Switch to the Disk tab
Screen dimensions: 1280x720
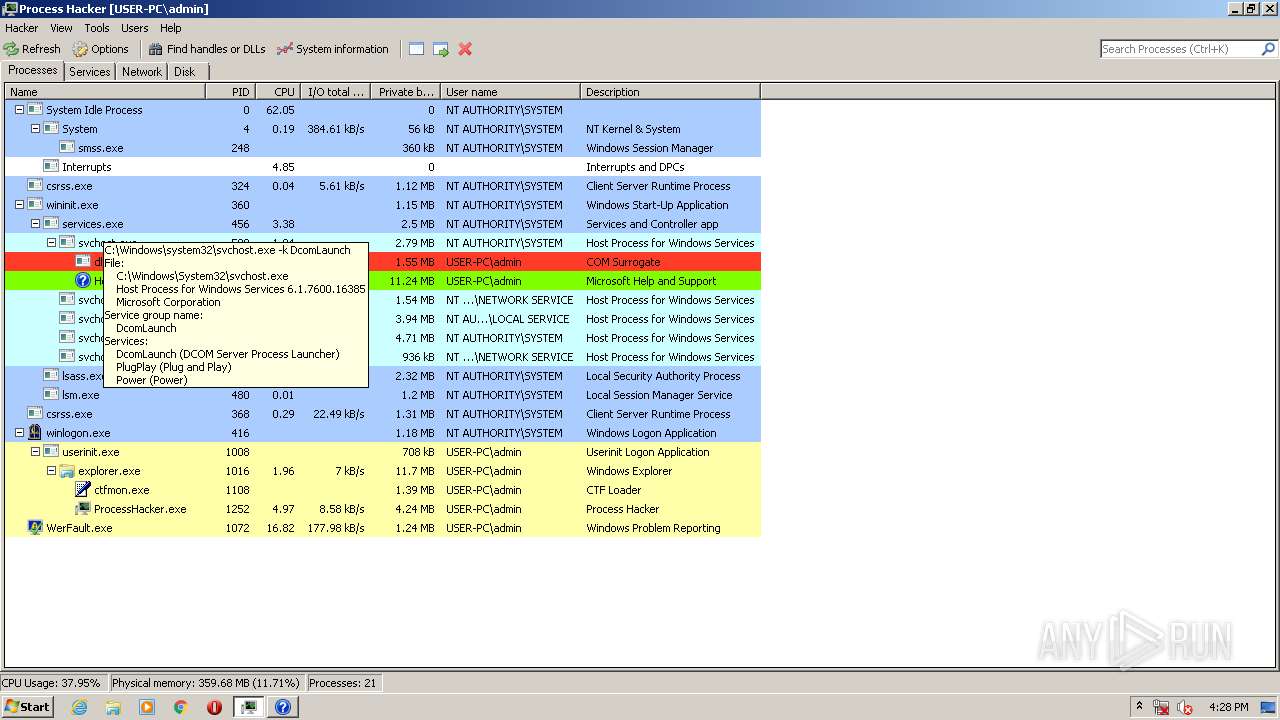pyautogui.click(x=185, y=72)
